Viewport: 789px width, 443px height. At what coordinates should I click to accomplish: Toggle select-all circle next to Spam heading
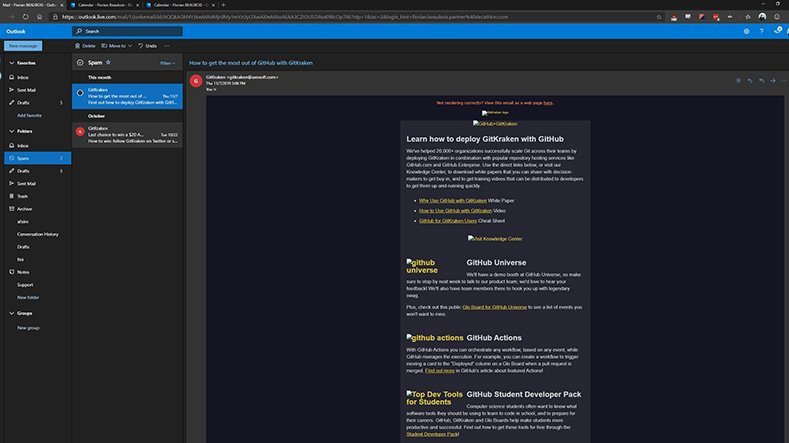(79, 62)
